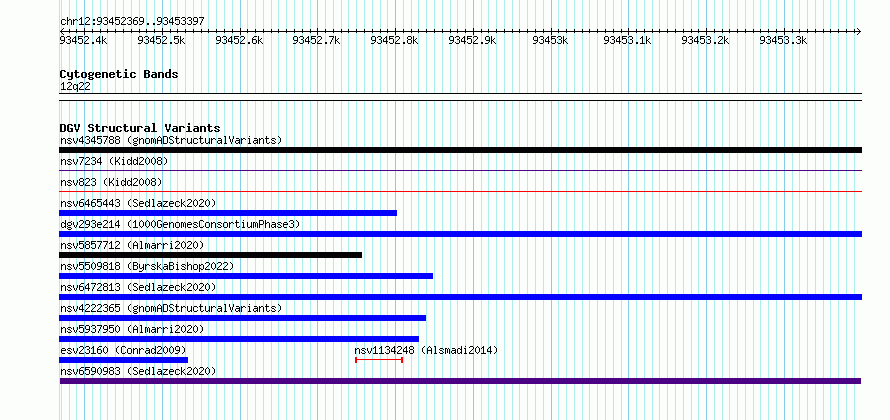Viewport: 890px width, 420px height.
Task: Click the dgv293e214 blue variant bar
Action: click(460, 234)
